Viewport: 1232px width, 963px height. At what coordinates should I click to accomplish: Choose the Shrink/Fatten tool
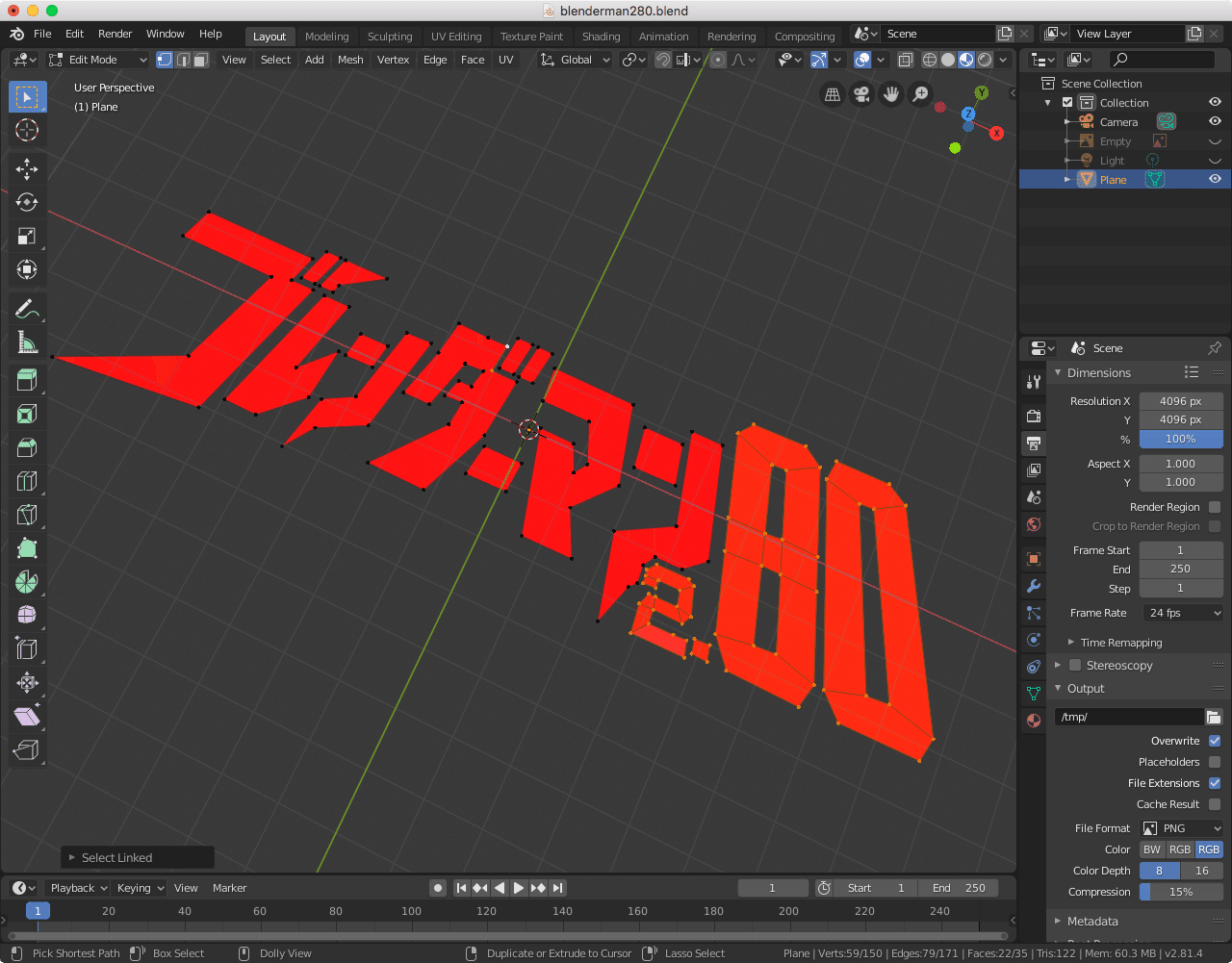point(27,683)
